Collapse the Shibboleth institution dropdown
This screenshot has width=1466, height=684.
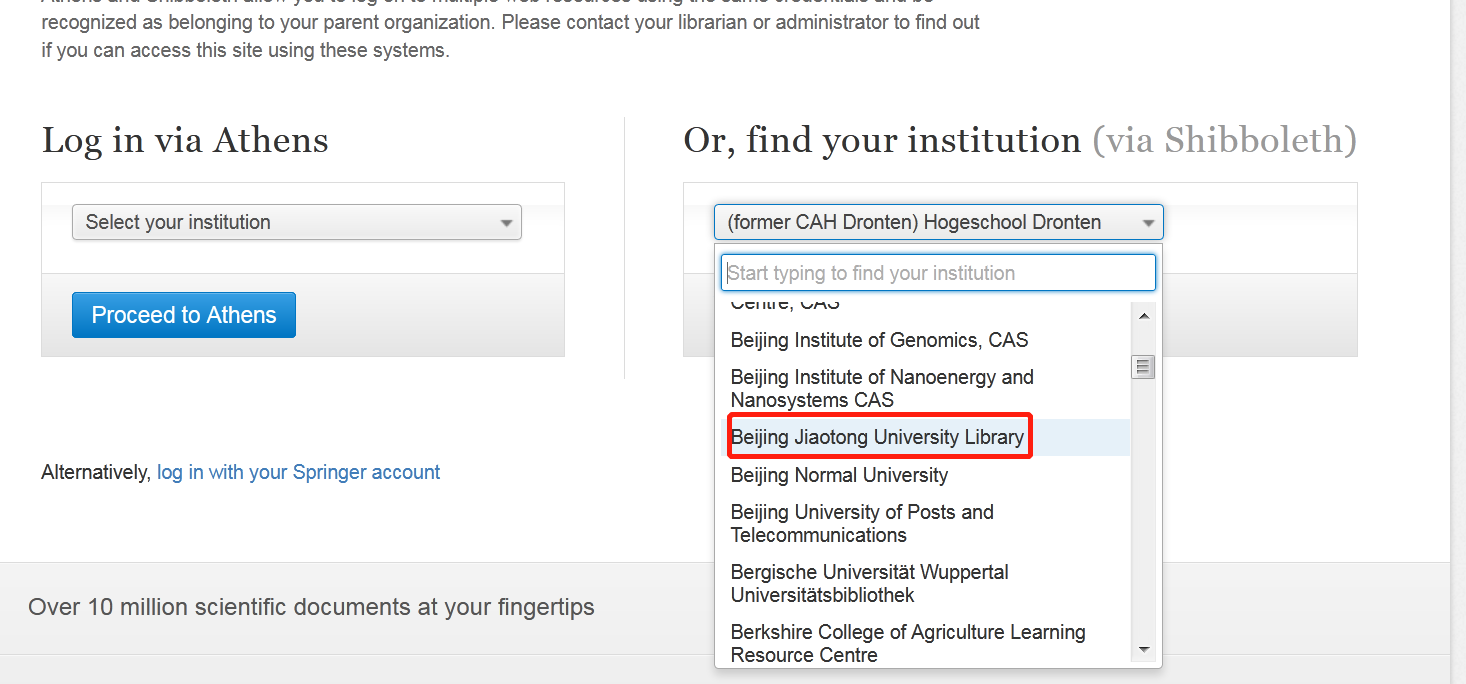pos(937,222)
